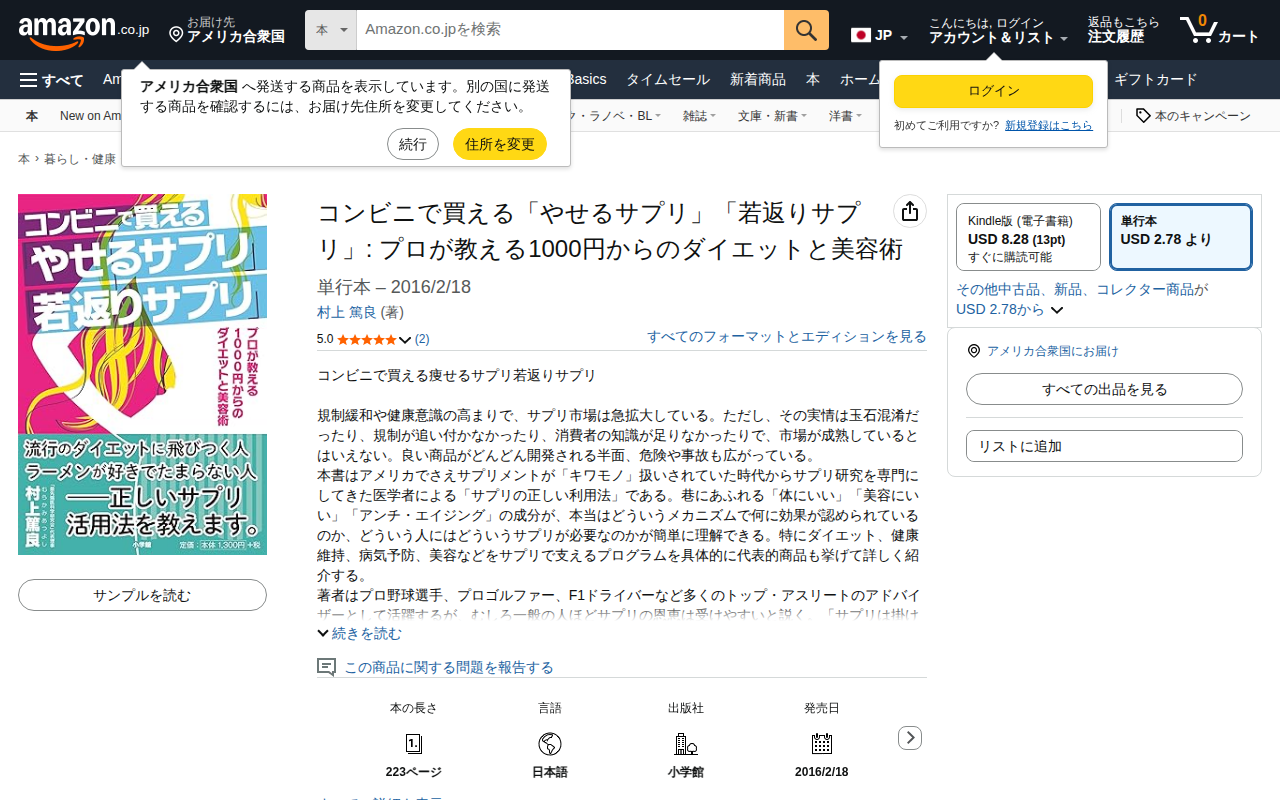Open the 暮らし・健康 breadcrumb link
The width and height of the screenshot is (1280, 800).
tap(80, 159)
